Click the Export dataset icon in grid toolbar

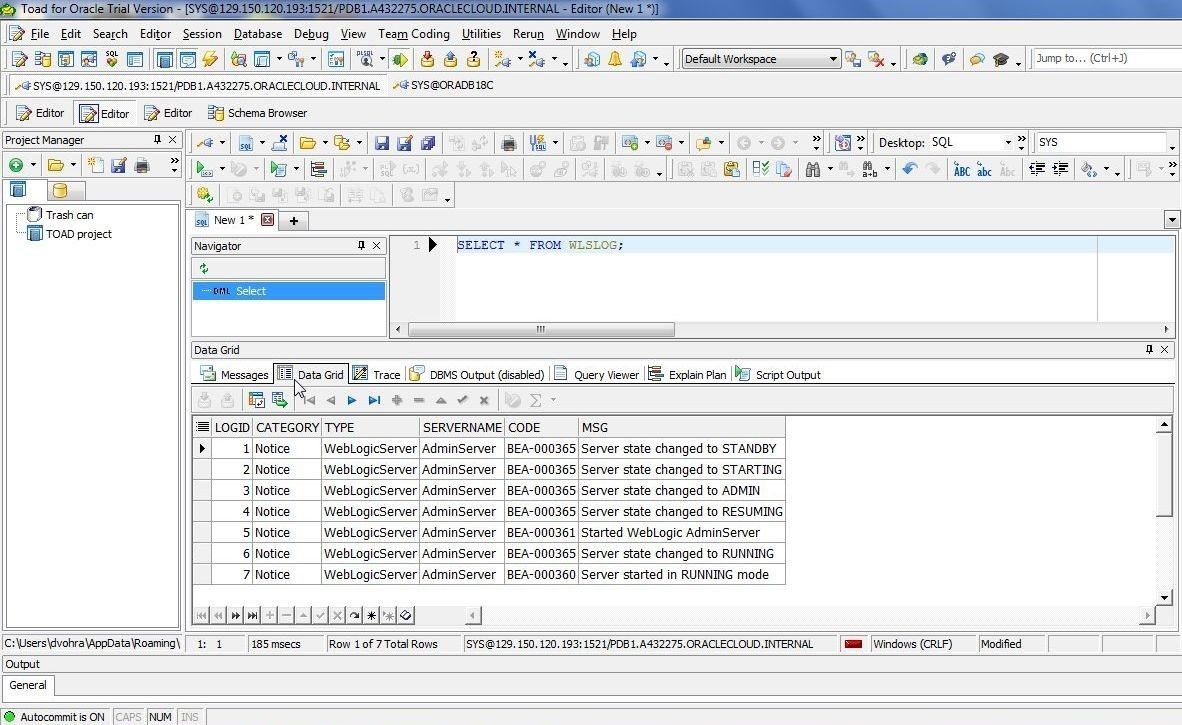280,400
